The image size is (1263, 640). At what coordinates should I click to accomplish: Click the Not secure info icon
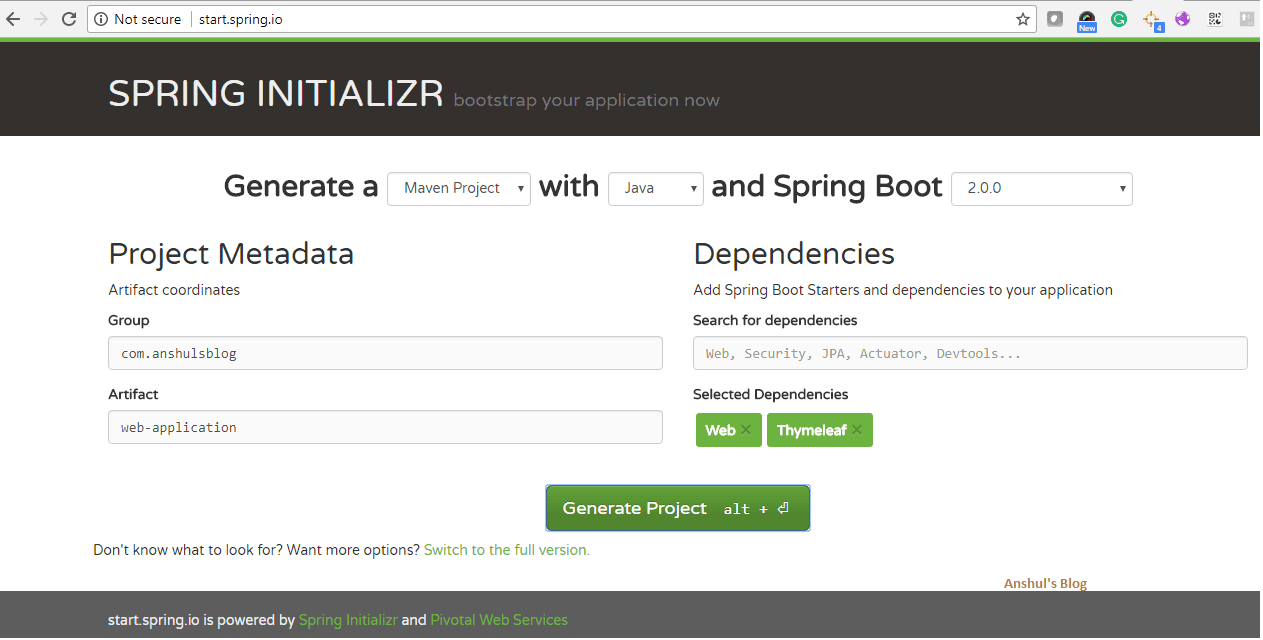pyautogui.click(x=101, y=19)
